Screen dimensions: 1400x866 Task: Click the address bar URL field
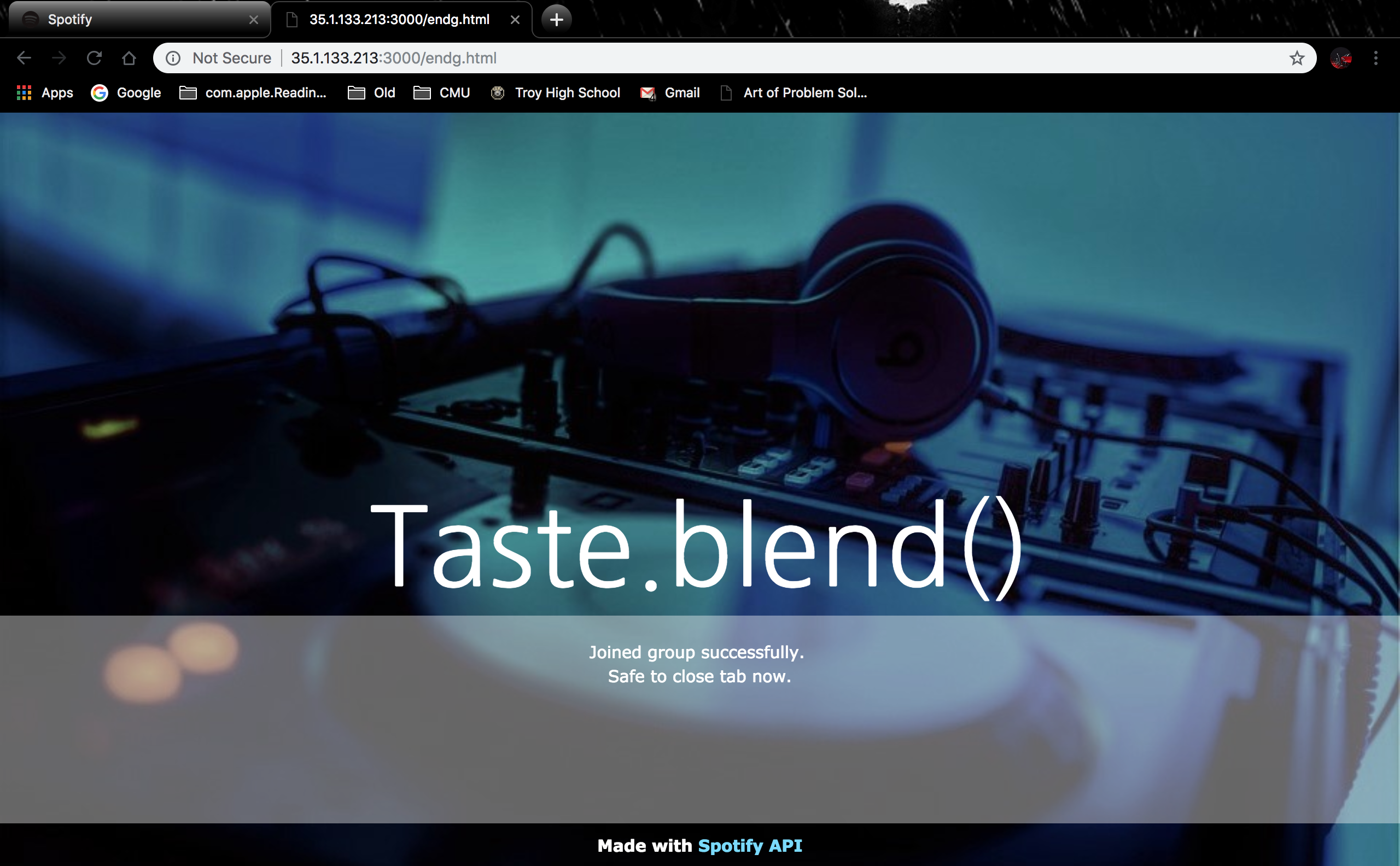click(745, 58)
